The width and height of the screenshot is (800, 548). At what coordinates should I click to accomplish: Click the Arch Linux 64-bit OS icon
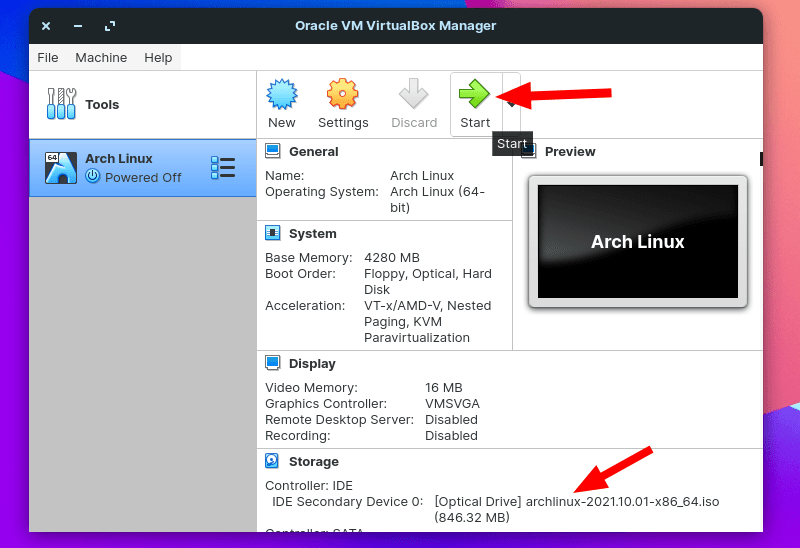pos(61,167)
